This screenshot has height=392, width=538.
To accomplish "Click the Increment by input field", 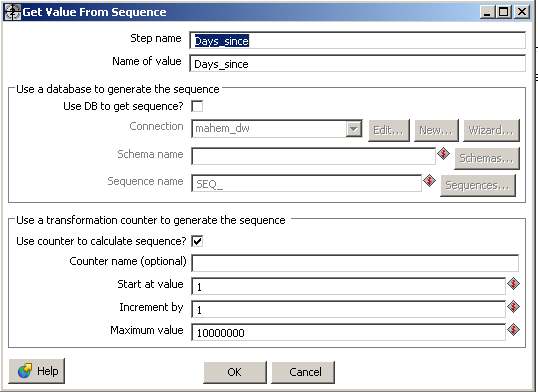I will point(348,309).
